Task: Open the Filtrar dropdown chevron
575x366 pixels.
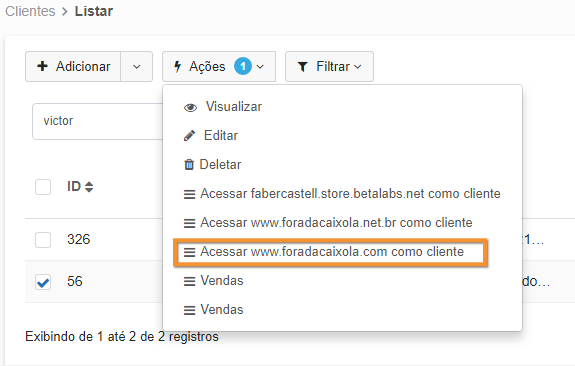Action: pyautogui.click(x=358, y=67)
